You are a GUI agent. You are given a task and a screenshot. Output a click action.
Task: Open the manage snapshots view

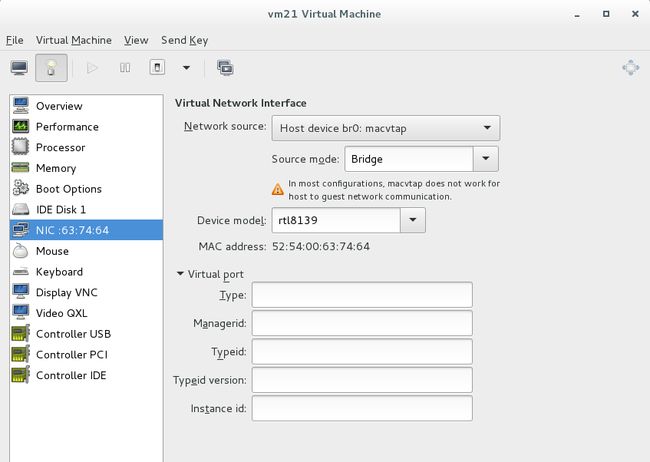(225, 68)
